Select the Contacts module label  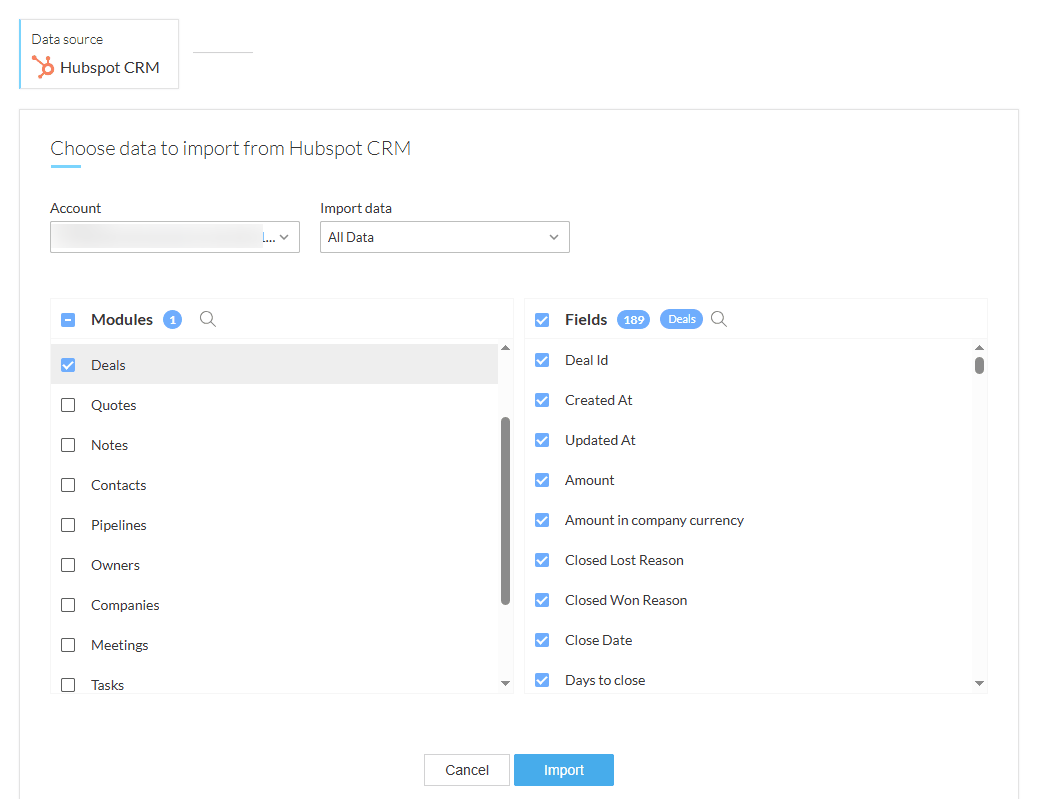tap(118, 485)
